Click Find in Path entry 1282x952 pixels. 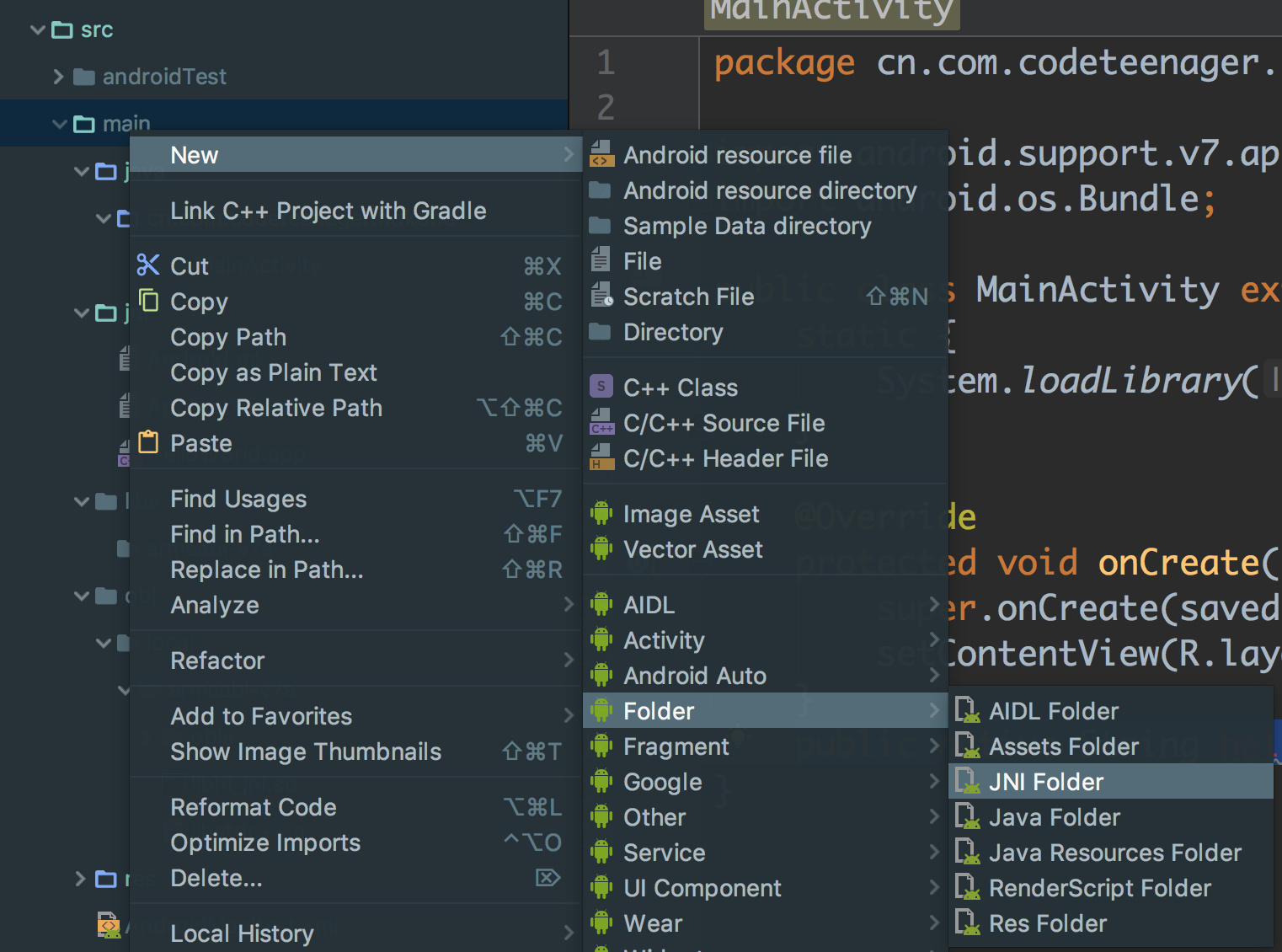[244, 534]
